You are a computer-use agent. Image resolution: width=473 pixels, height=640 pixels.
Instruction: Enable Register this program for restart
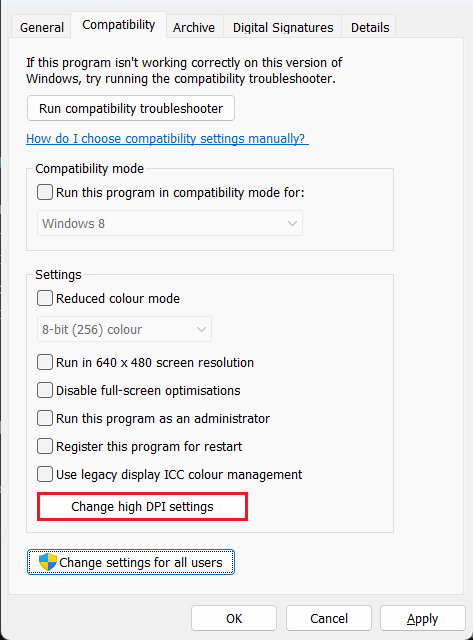45,446
